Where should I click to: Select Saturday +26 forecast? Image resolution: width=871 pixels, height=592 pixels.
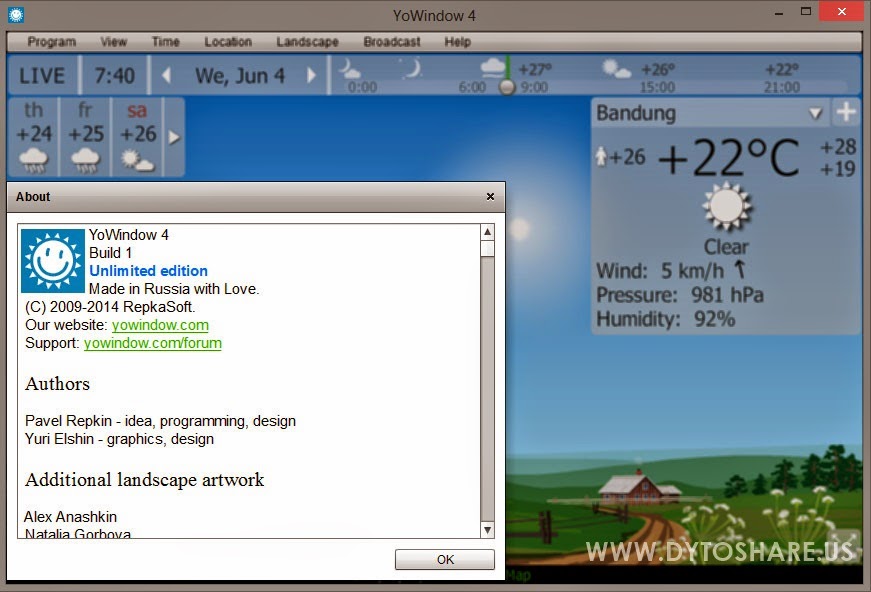(x=138, y=137)
